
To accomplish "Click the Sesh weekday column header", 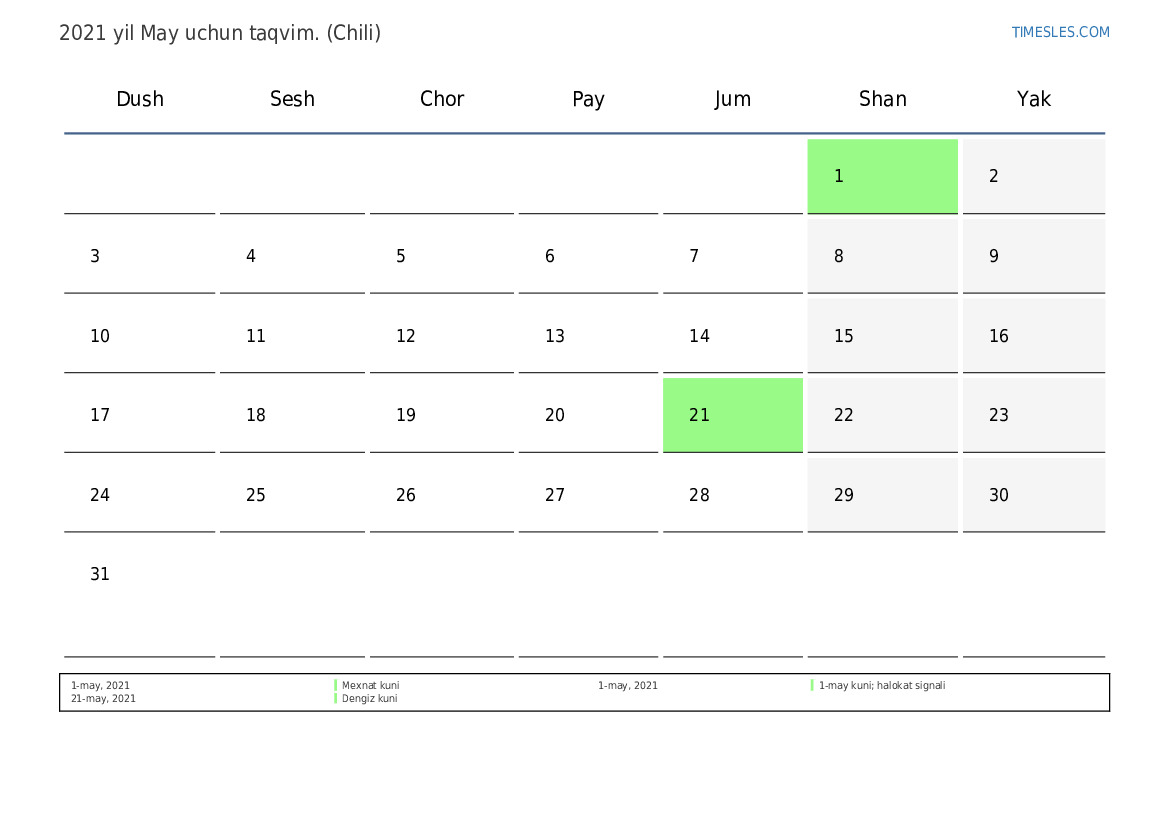I will [x=292, y=99].
